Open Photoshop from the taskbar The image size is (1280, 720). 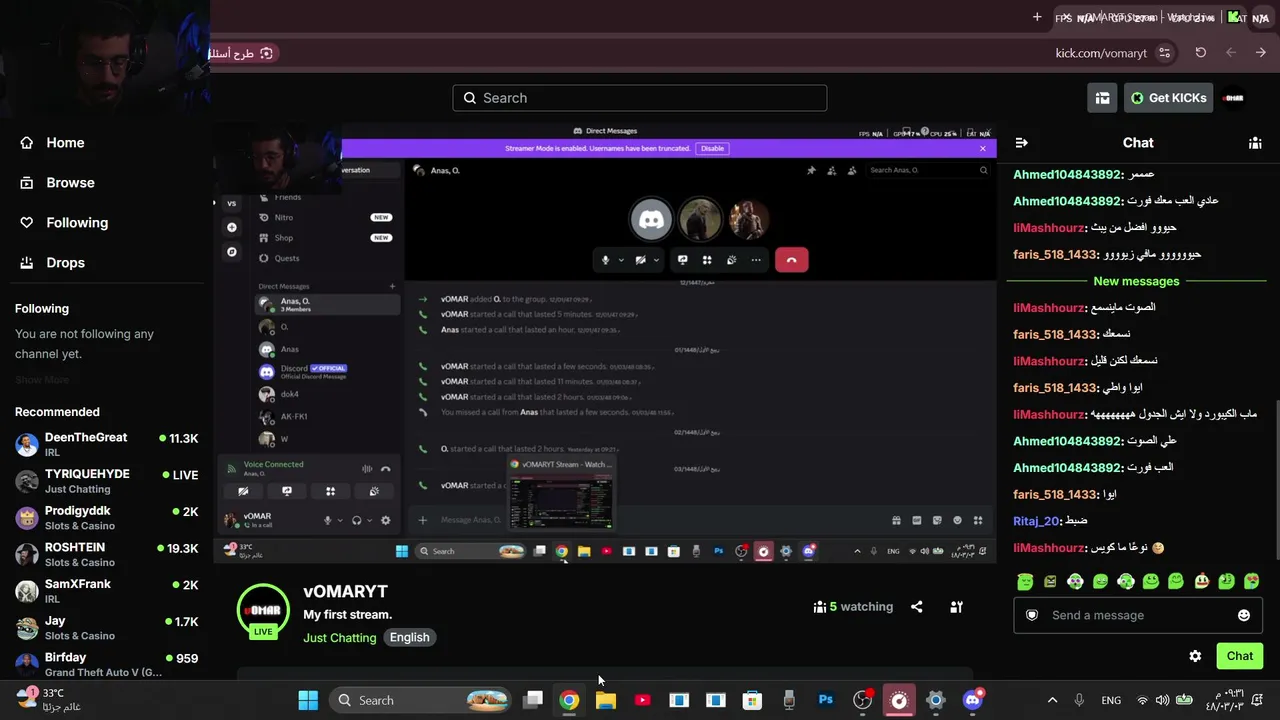tap(826, 700)
